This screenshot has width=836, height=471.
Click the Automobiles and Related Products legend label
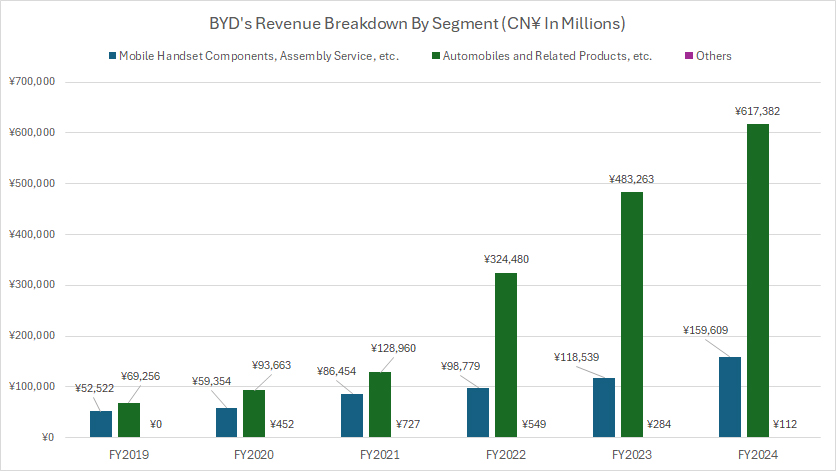(x=547, y=56)
